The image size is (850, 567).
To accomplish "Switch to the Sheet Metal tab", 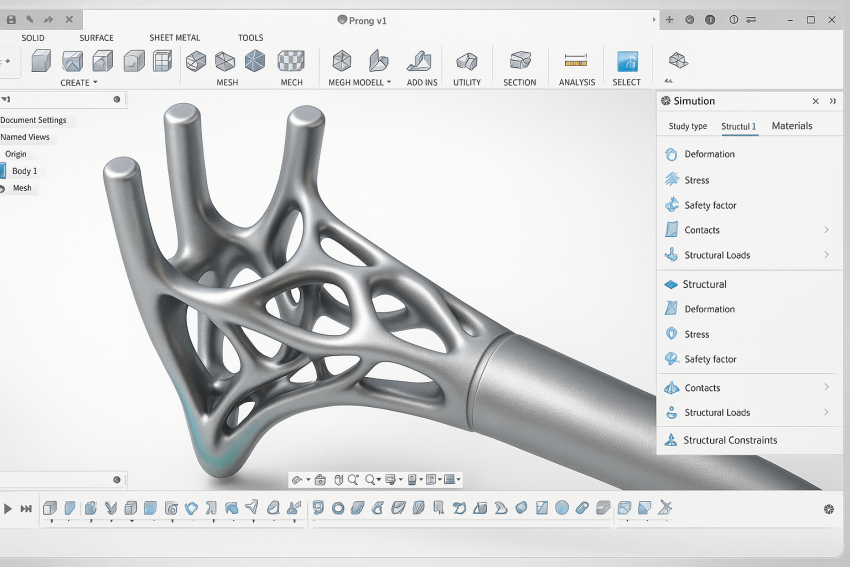I will point(175,38).
